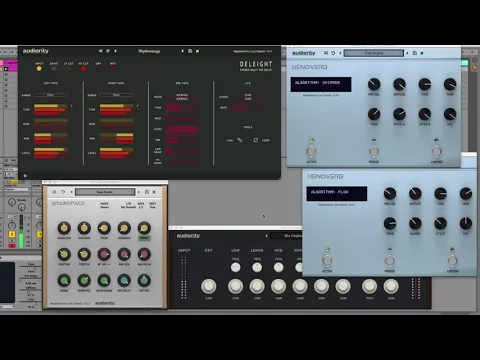The height and width of the screenshot is (360, 480).
Task: Click the Mix Taps LEVEL bar
Action: pyautogui.click(x=183, y=129)
